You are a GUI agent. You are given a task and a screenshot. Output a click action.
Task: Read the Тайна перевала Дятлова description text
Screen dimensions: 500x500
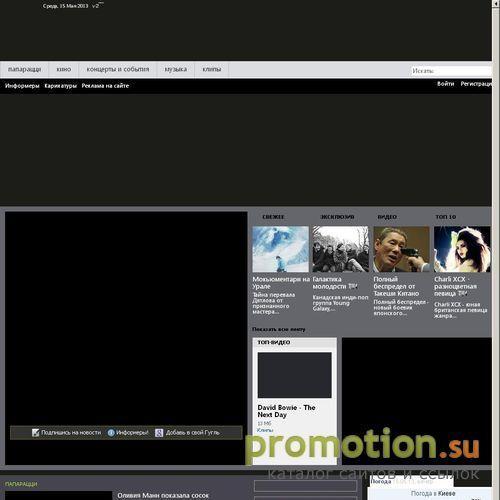(x=274, y=303)
